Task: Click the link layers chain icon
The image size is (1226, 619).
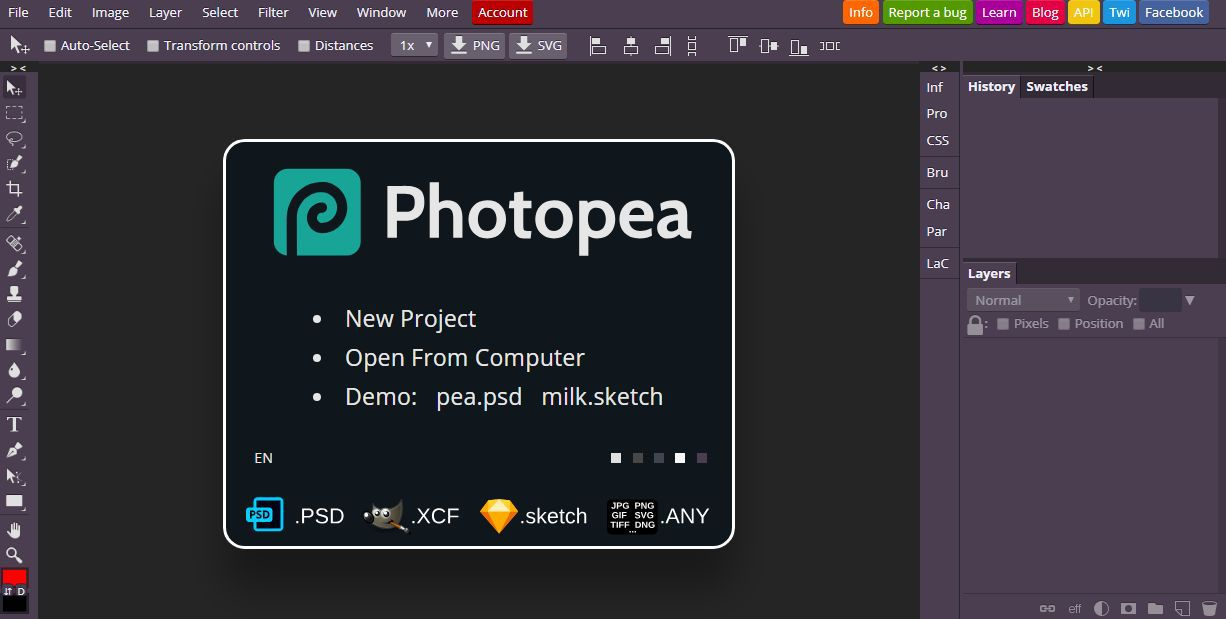Action: coord(1047,608)
